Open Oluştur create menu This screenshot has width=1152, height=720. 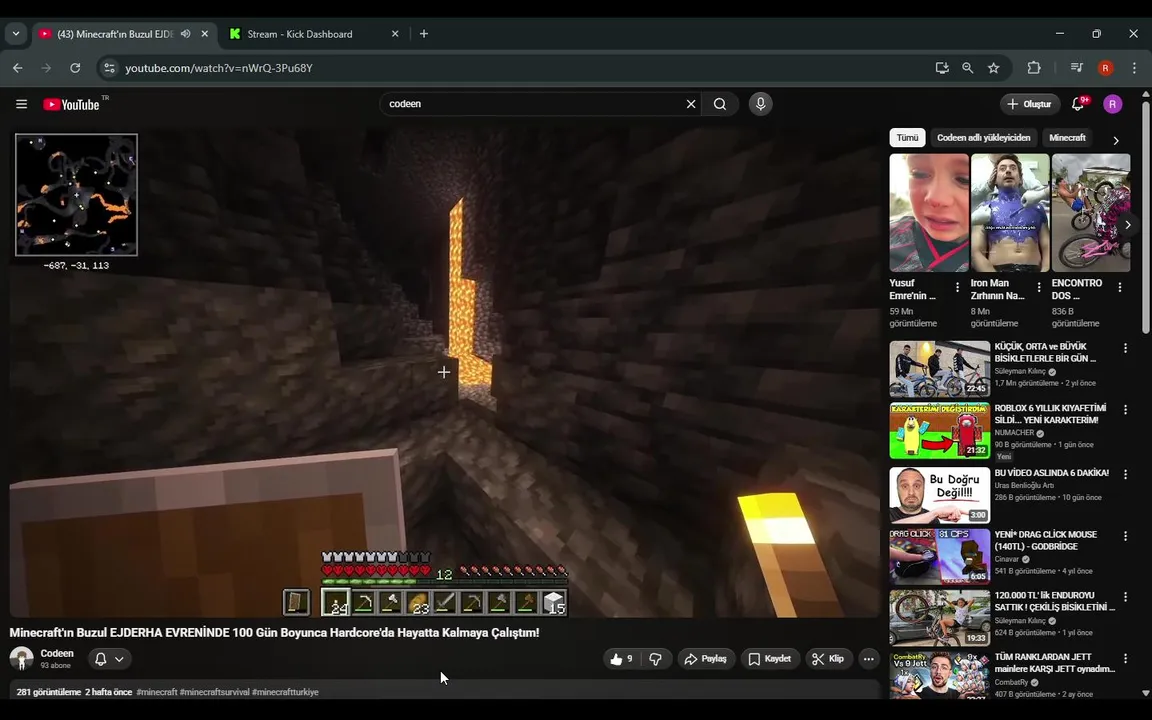tap(1029, 104)
